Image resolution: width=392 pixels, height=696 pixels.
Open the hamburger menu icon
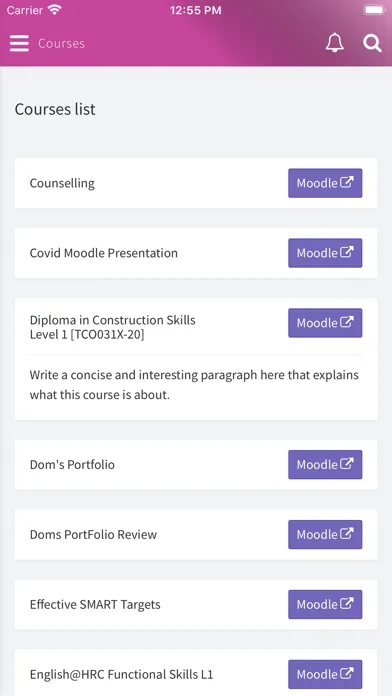pyautogui.click(x=19, y=44)
